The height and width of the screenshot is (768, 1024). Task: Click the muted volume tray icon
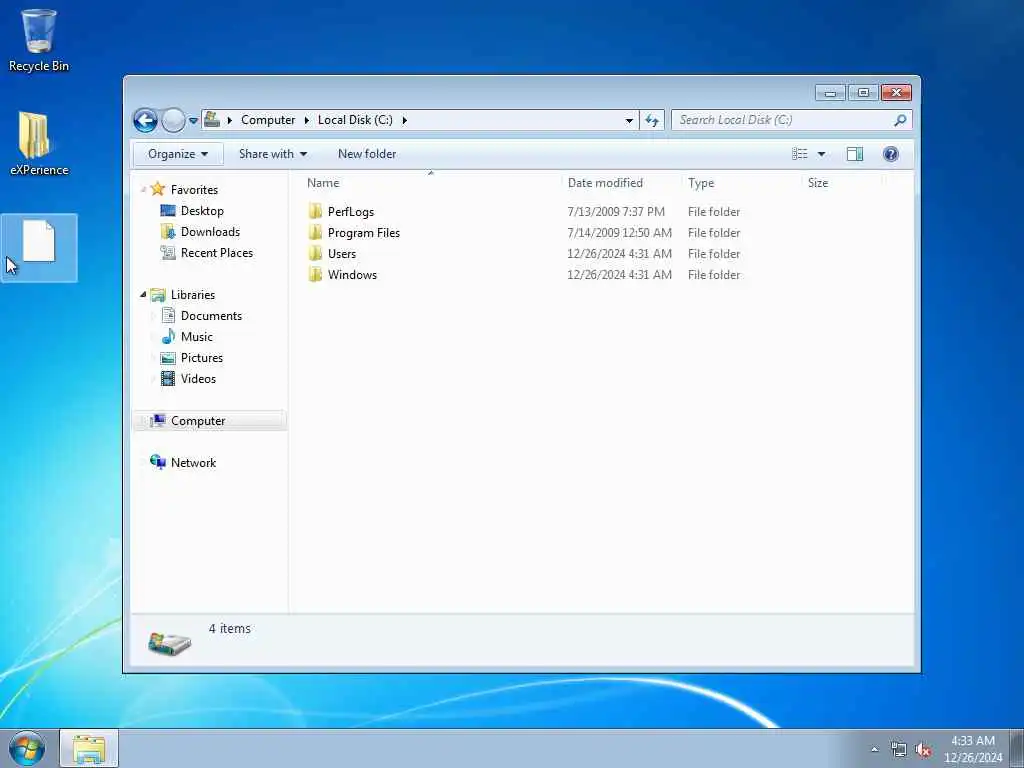coord(923,750)
